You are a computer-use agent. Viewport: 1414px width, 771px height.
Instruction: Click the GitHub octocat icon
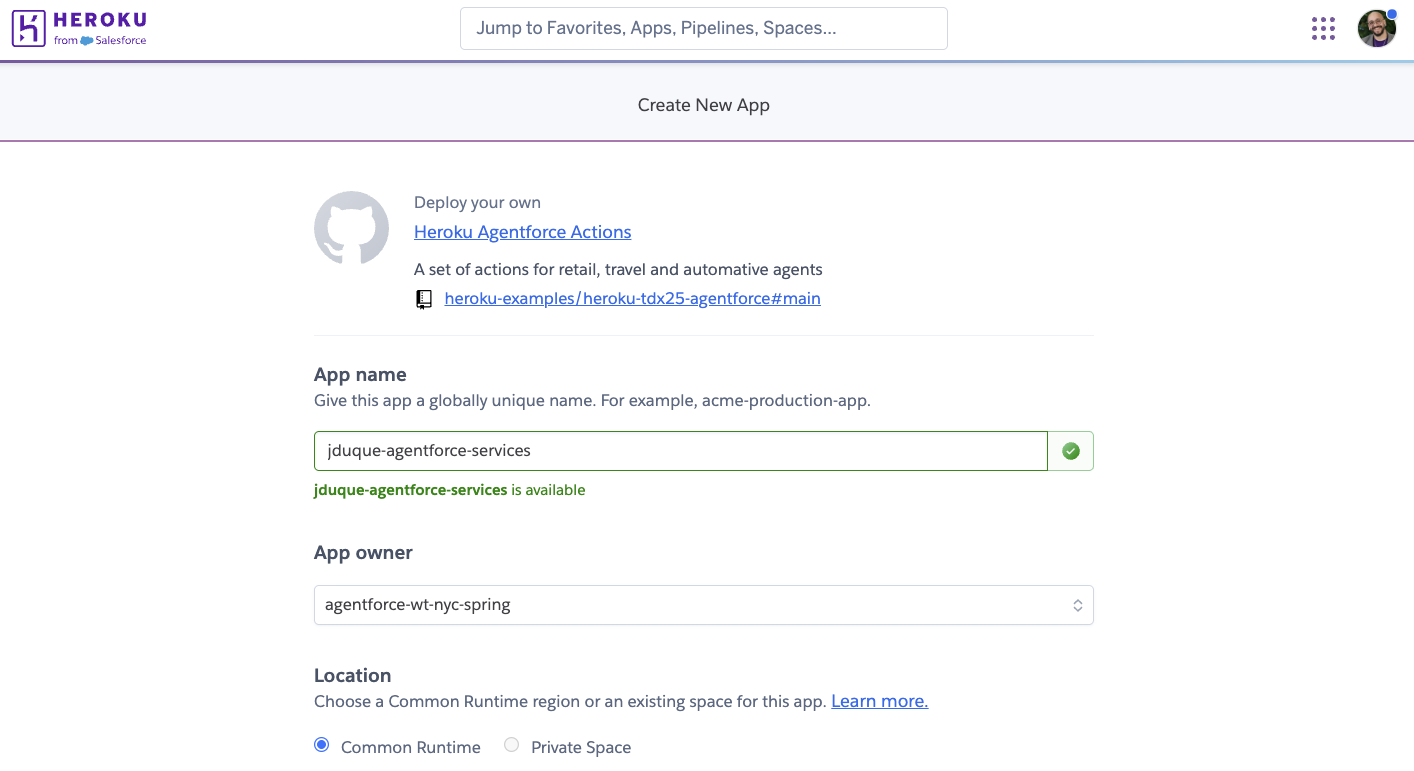click(351, 228)
